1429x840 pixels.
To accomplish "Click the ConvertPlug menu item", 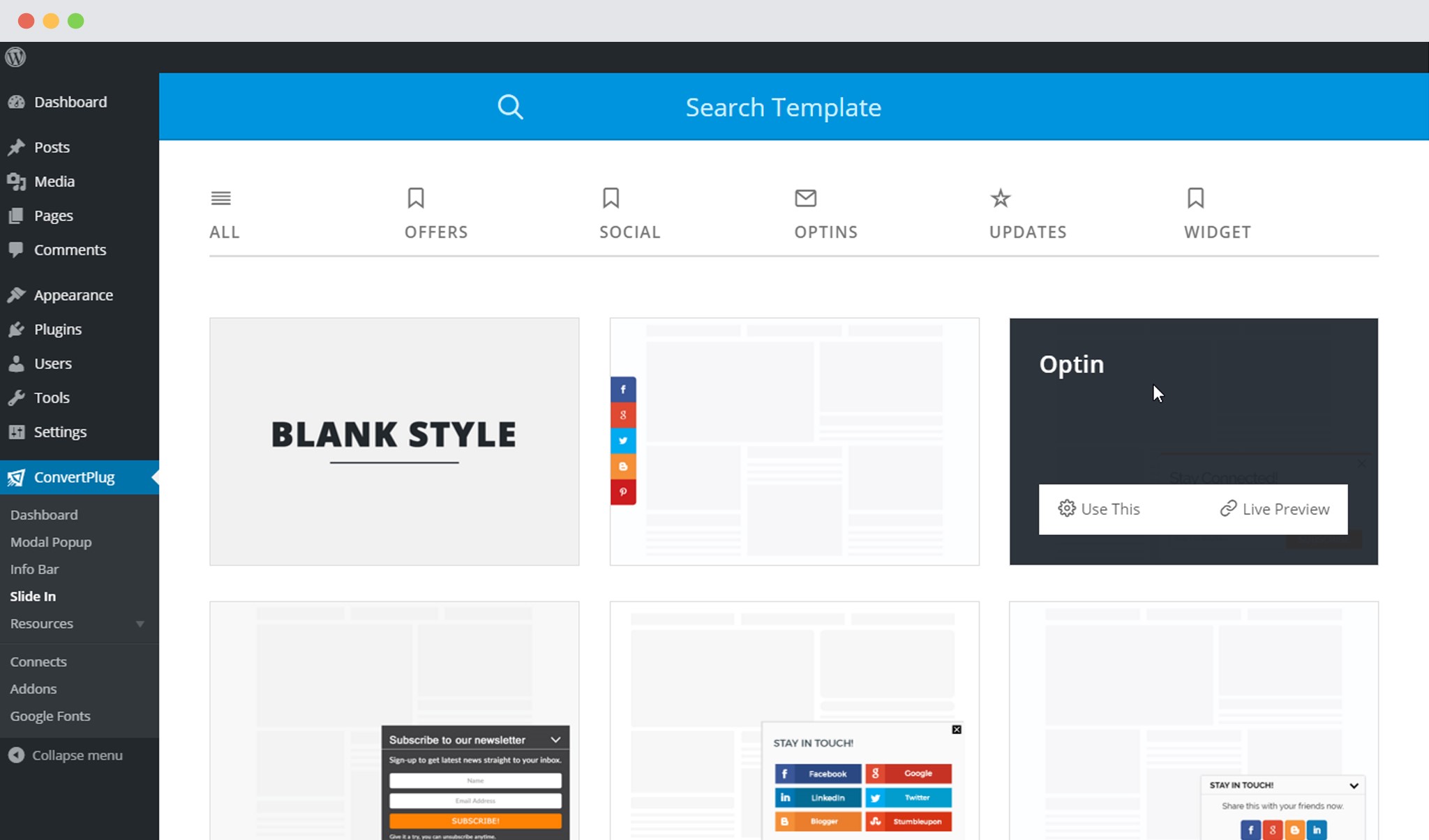I will [x=73, y=477].
